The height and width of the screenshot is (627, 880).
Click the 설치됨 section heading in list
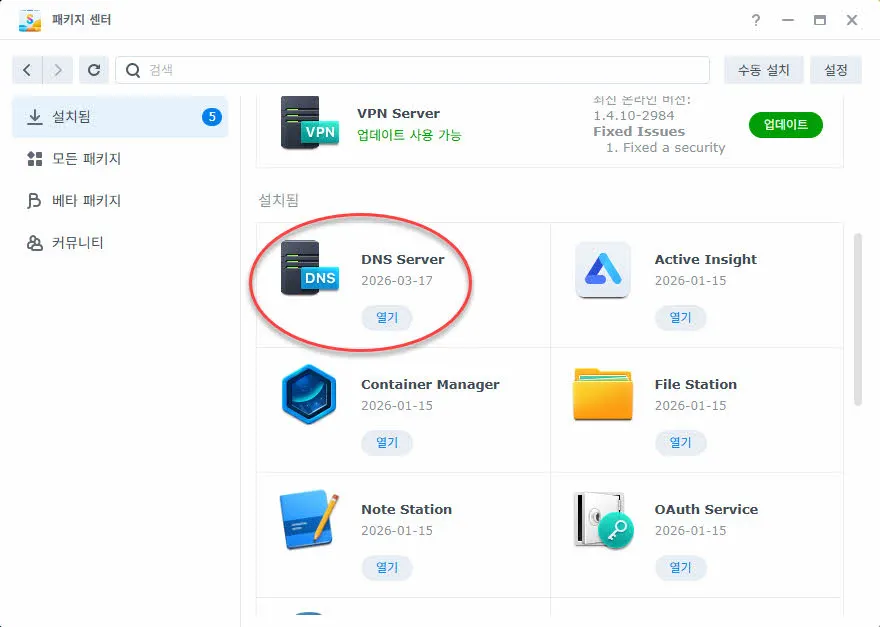coord(278,200)
